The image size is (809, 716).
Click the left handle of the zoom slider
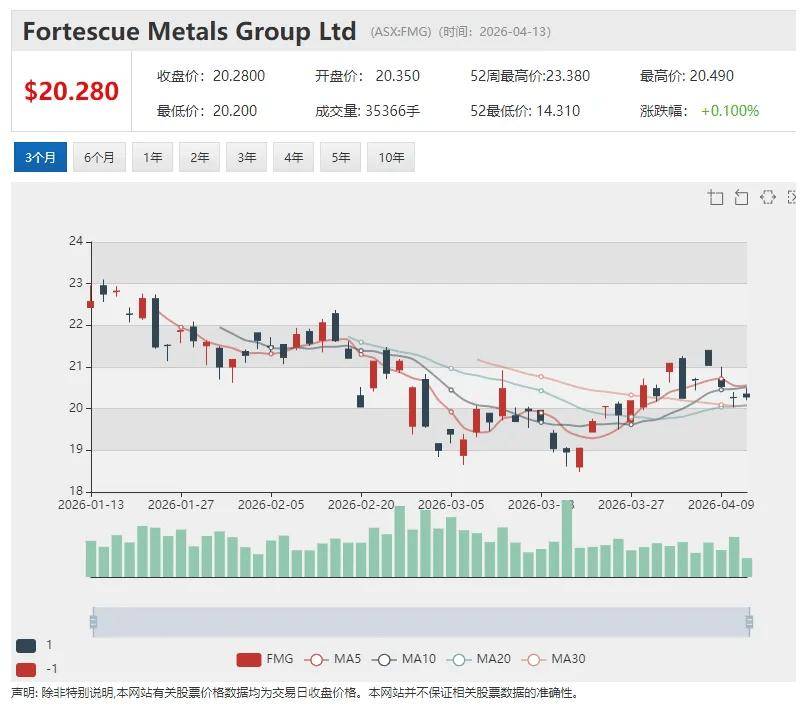click(x=93, y=622)
